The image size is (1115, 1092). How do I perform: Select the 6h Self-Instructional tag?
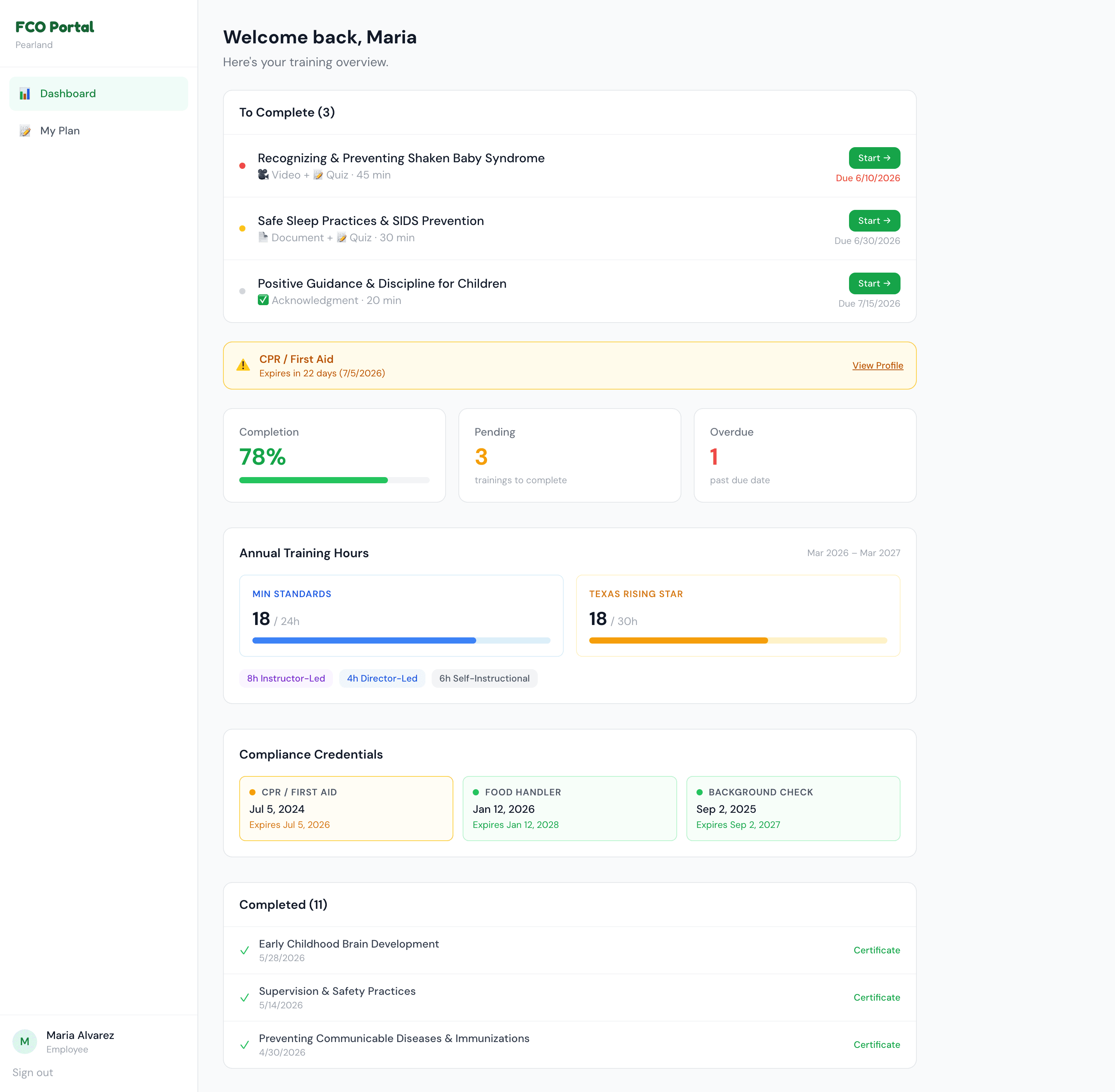484,678
